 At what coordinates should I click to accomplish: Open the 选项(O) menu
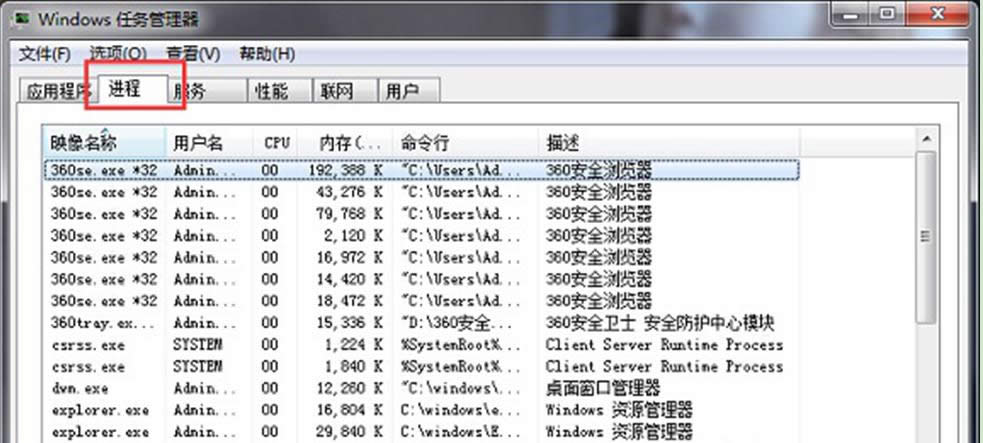click(117, 53)
